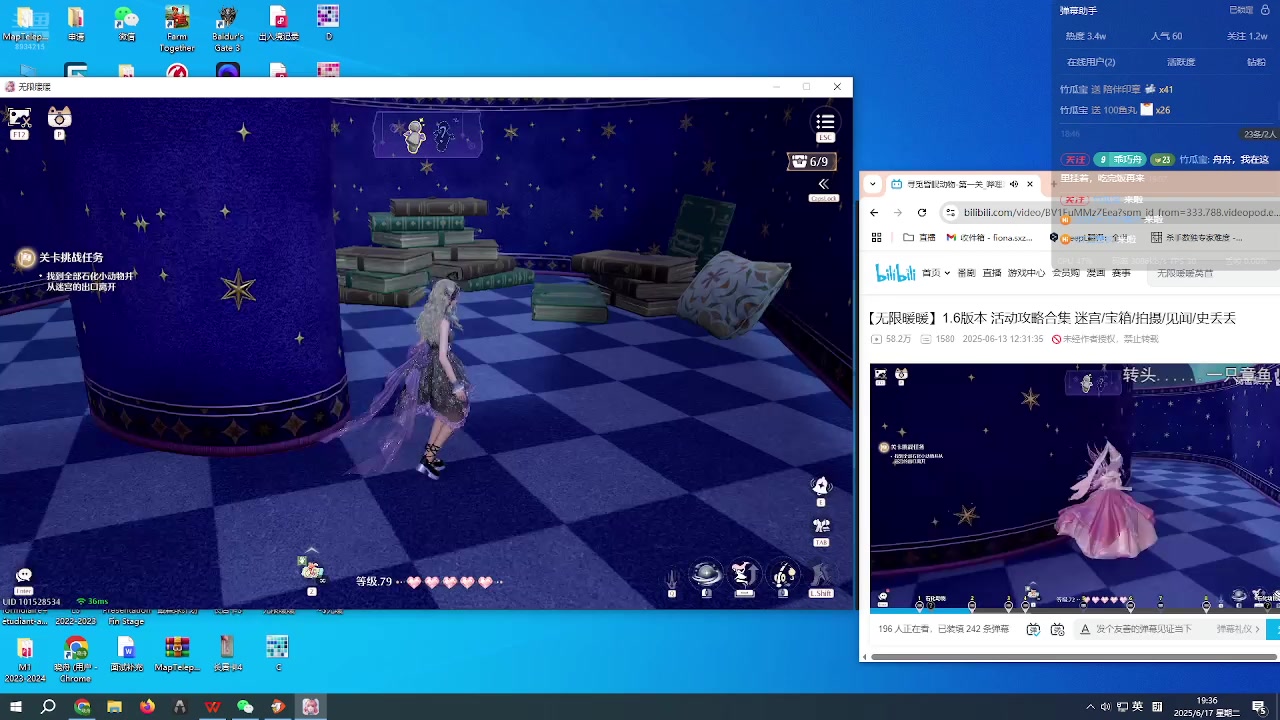Collapse the side panel with double-chevron arrow
1280x720 pixels.
point(823,184)
